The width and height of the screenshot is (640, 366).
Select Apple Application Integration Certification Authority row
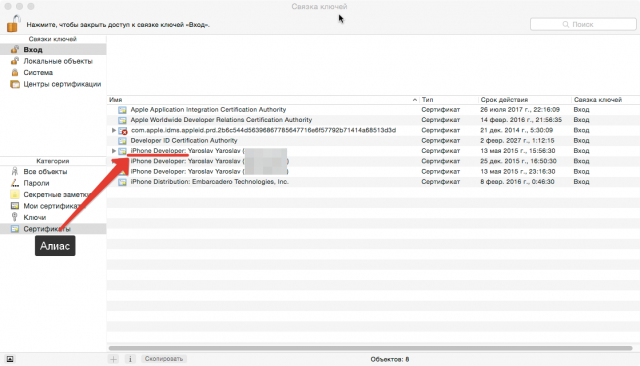pyautogui.click(x=373, y=109)
